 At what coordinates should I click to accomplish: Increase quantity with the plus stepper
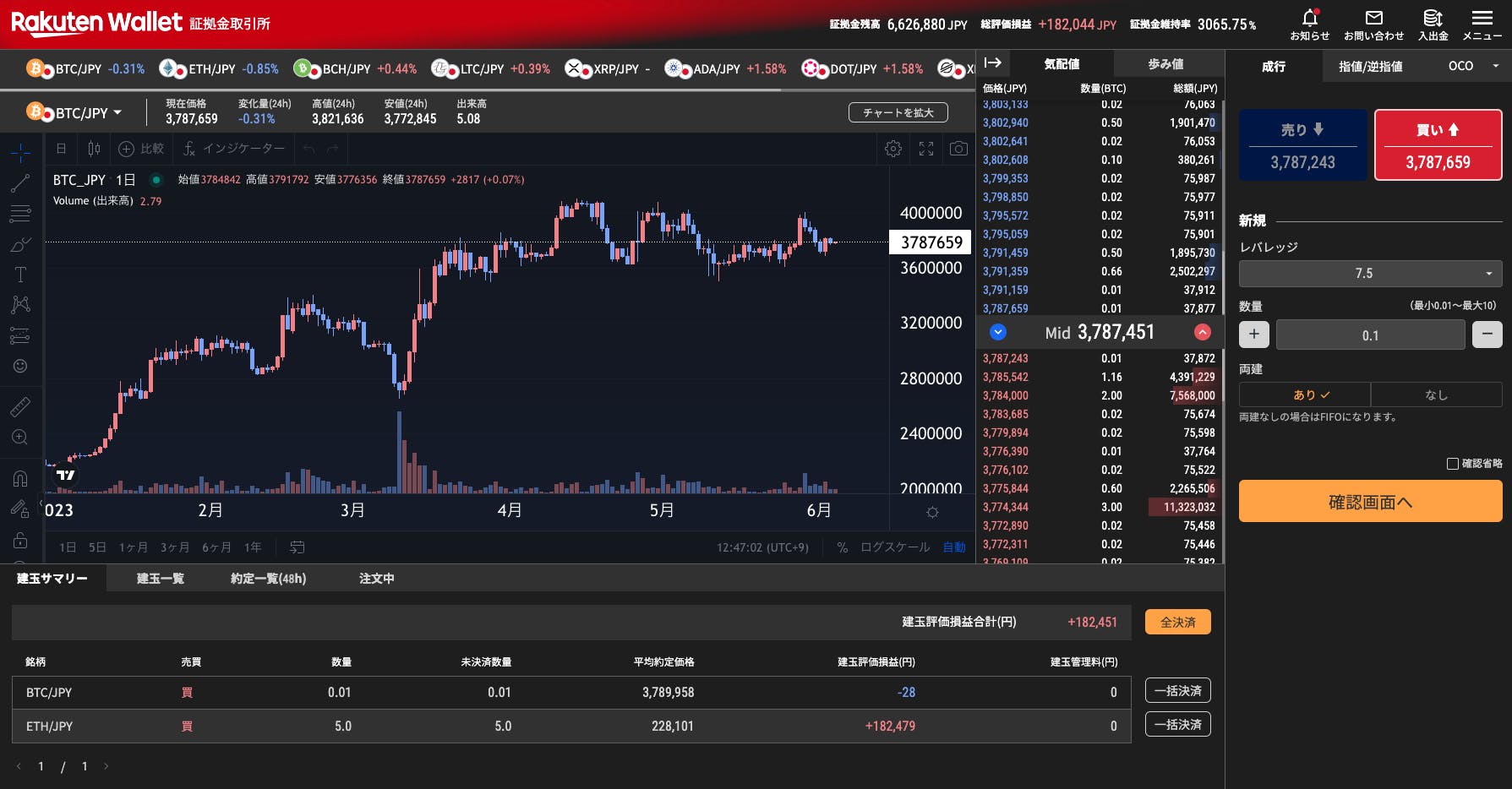click(x=1253, y=335)
